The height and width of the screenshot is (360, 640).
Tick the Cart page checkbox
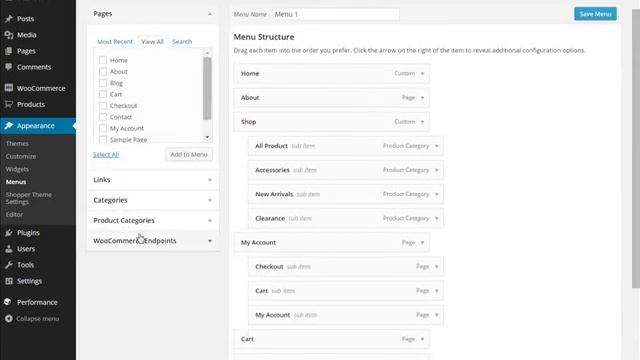coord(103,94)
